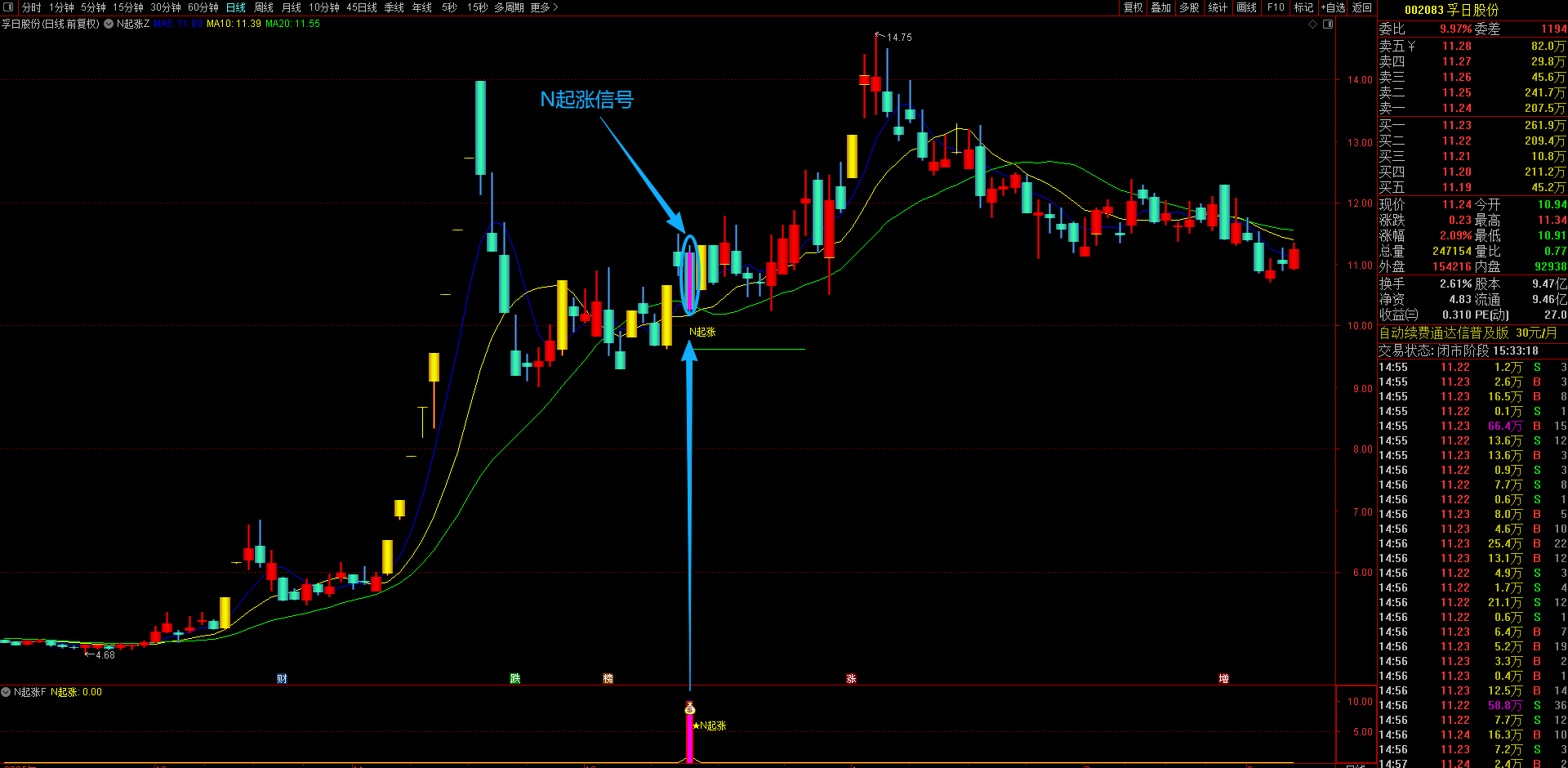Click the 多股 multi-stock button

[1189, 7]
